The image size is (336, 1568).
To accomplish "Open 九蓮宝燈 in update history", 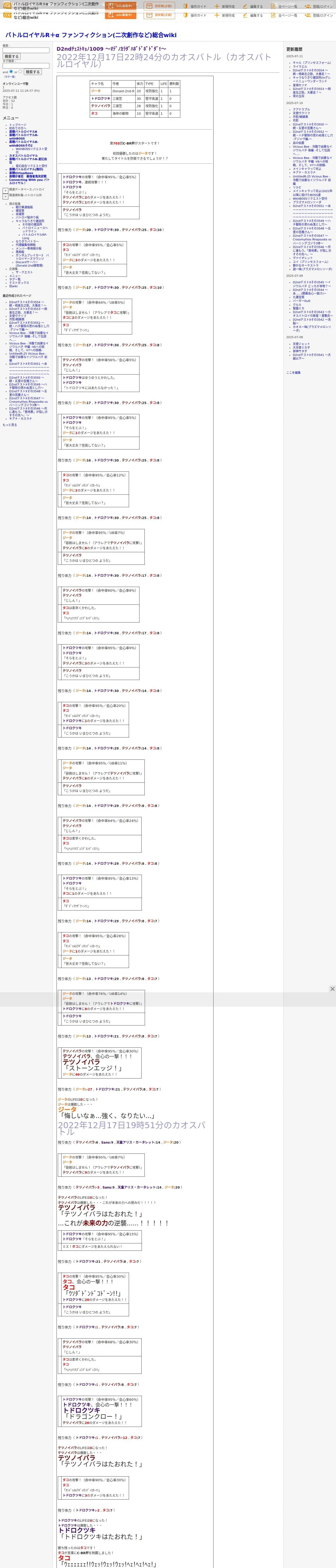I will (298, 297).
